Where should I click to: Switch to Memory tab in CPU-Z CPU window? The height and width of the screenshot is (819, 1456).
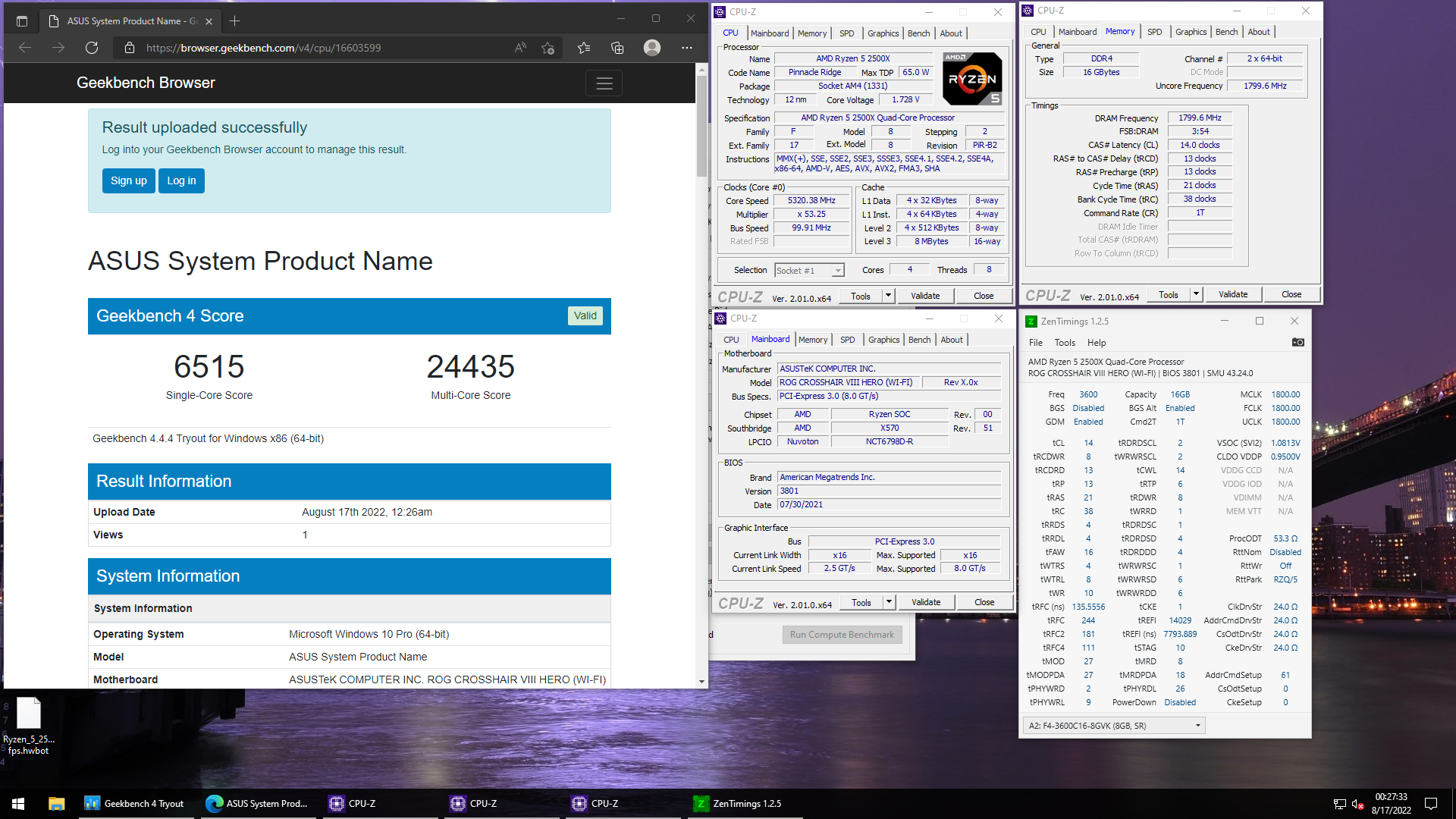point(812,33)
